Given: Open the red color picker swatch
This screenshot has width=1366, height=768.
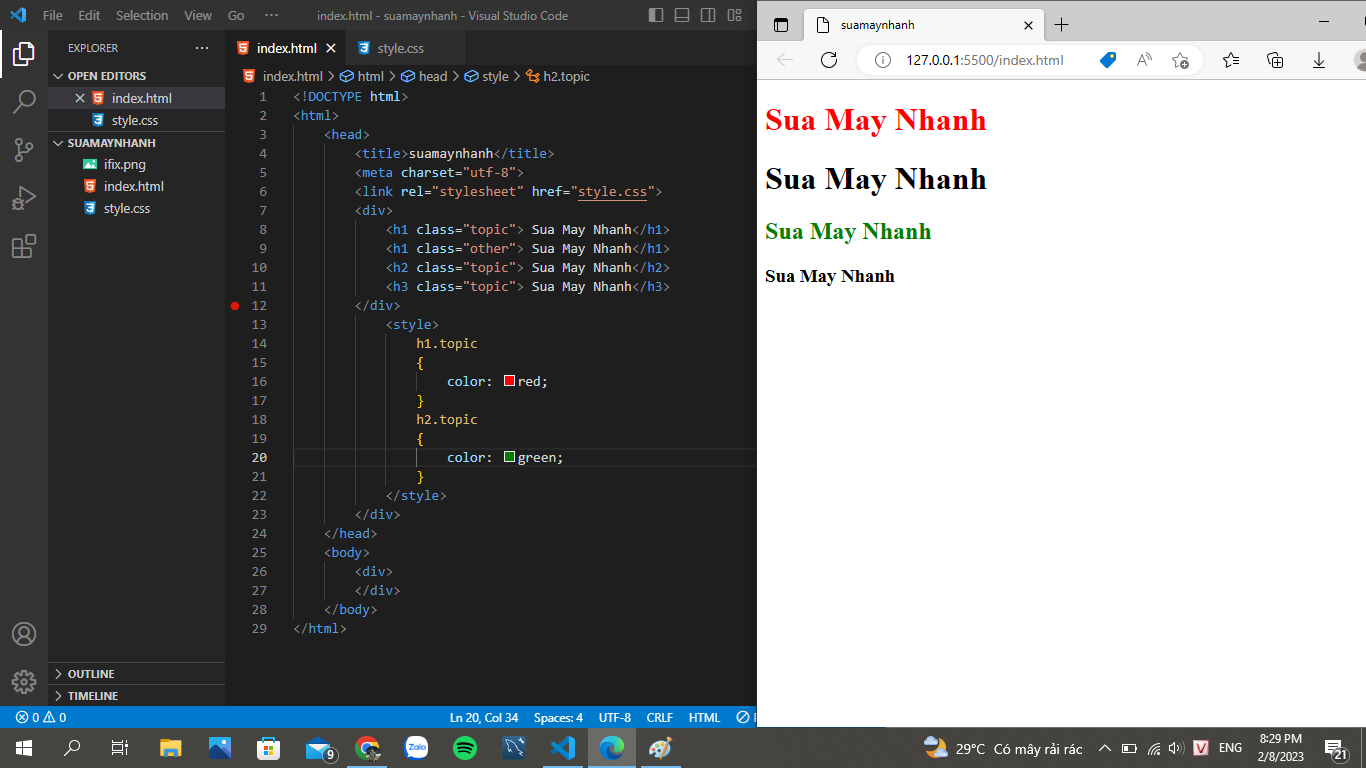Looking at the screenshot, I should tap(509, 381).
